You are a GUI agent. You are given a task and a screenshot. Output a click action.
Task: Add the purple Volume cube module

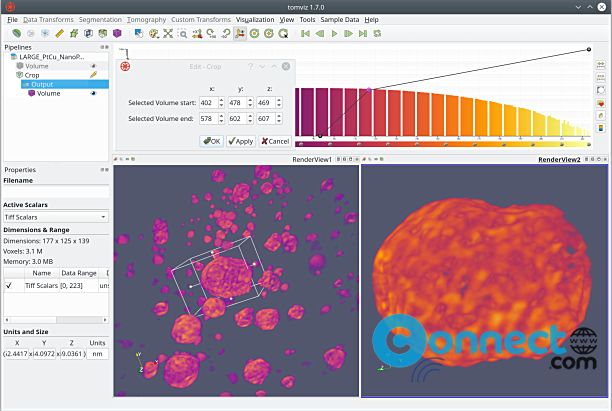click(x=117, y=34)
